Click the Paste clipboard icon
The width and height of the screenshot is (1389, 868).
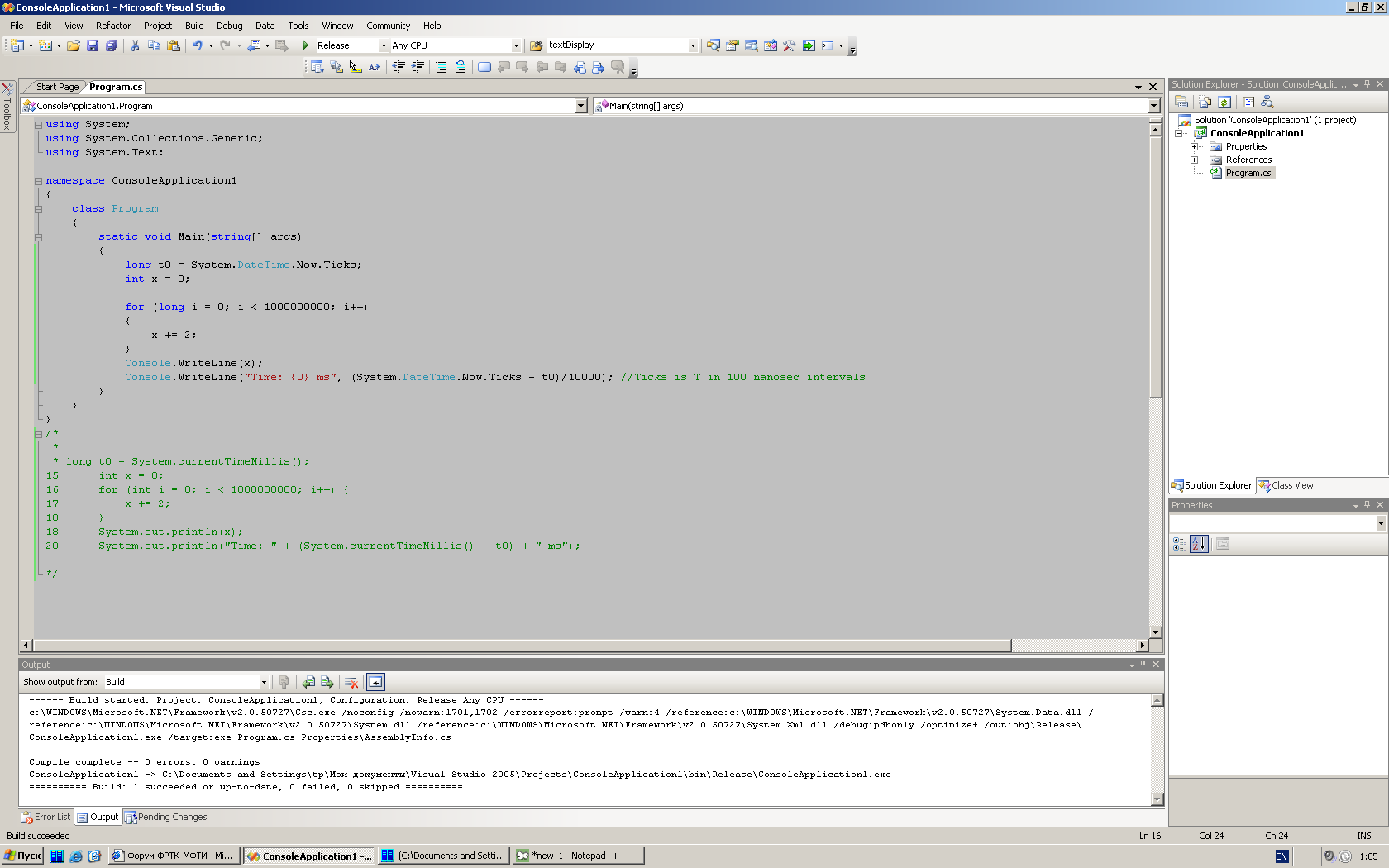(174, 45)
